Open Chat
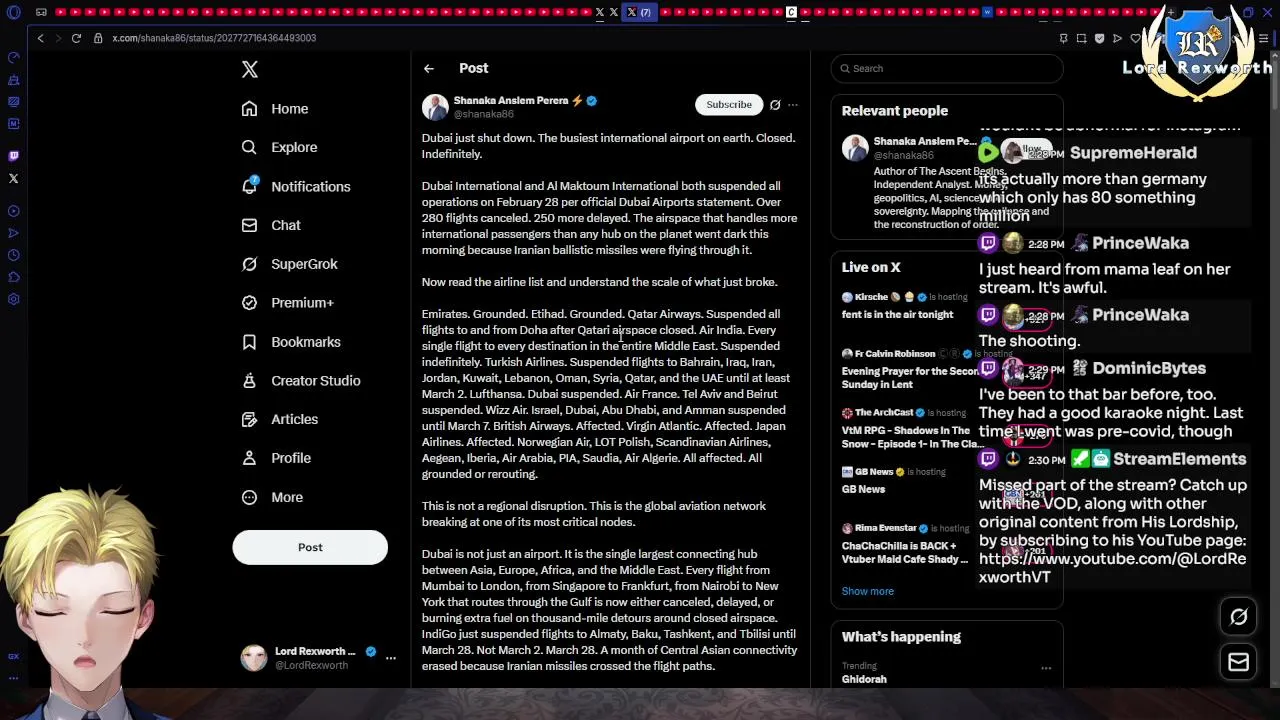Viewport: 1280px width, 720px height. click(271, 225)
